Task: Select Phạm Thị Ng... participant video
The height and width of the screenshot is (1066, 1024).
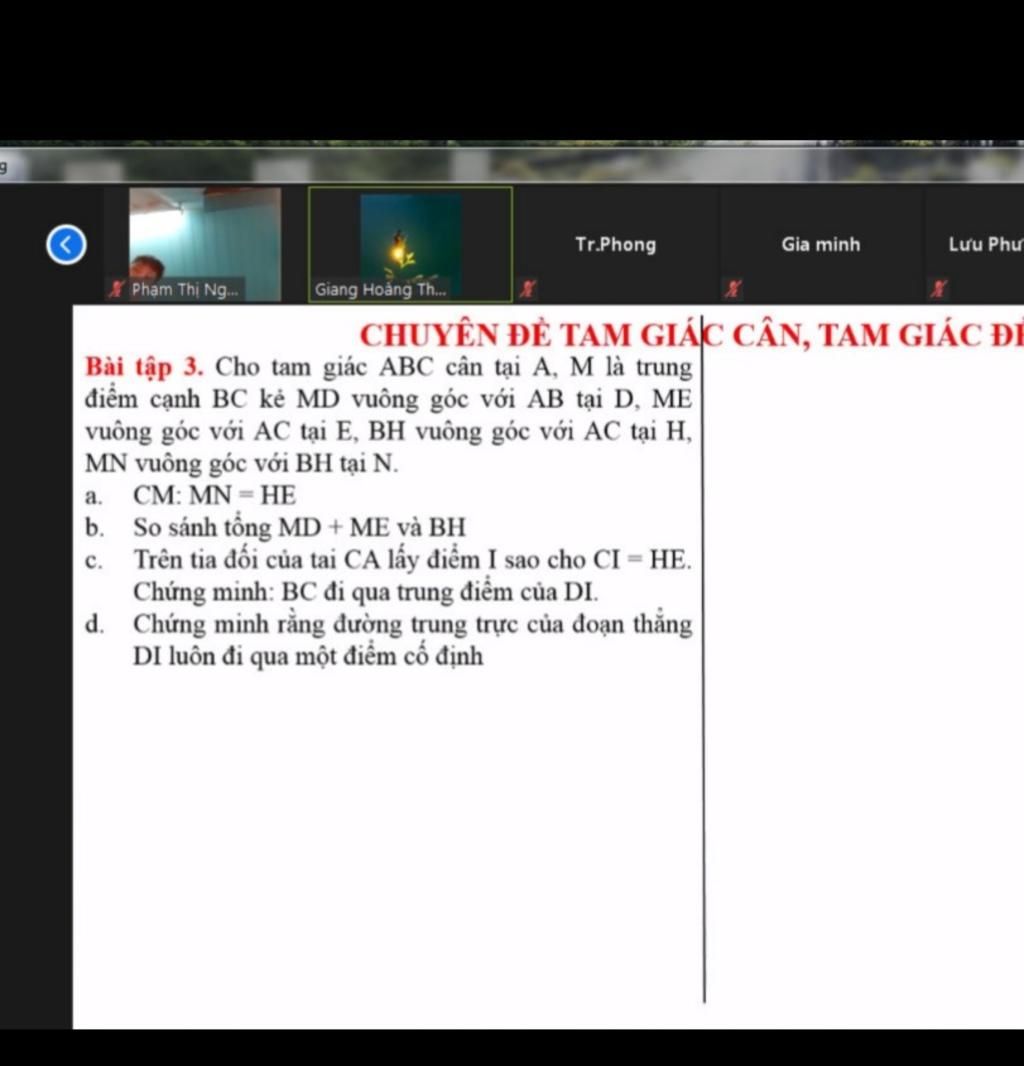Action: click(205, 244)
